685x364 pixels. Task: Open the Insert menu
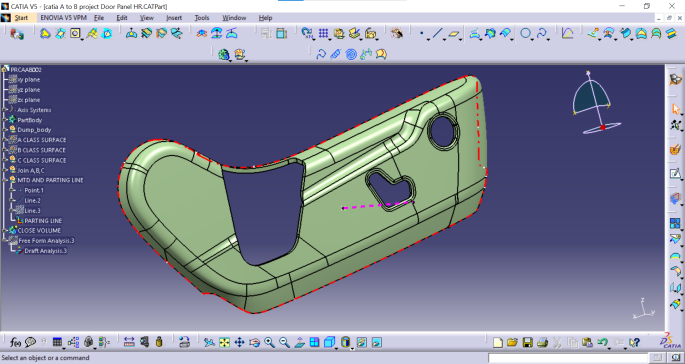point(174,18)
